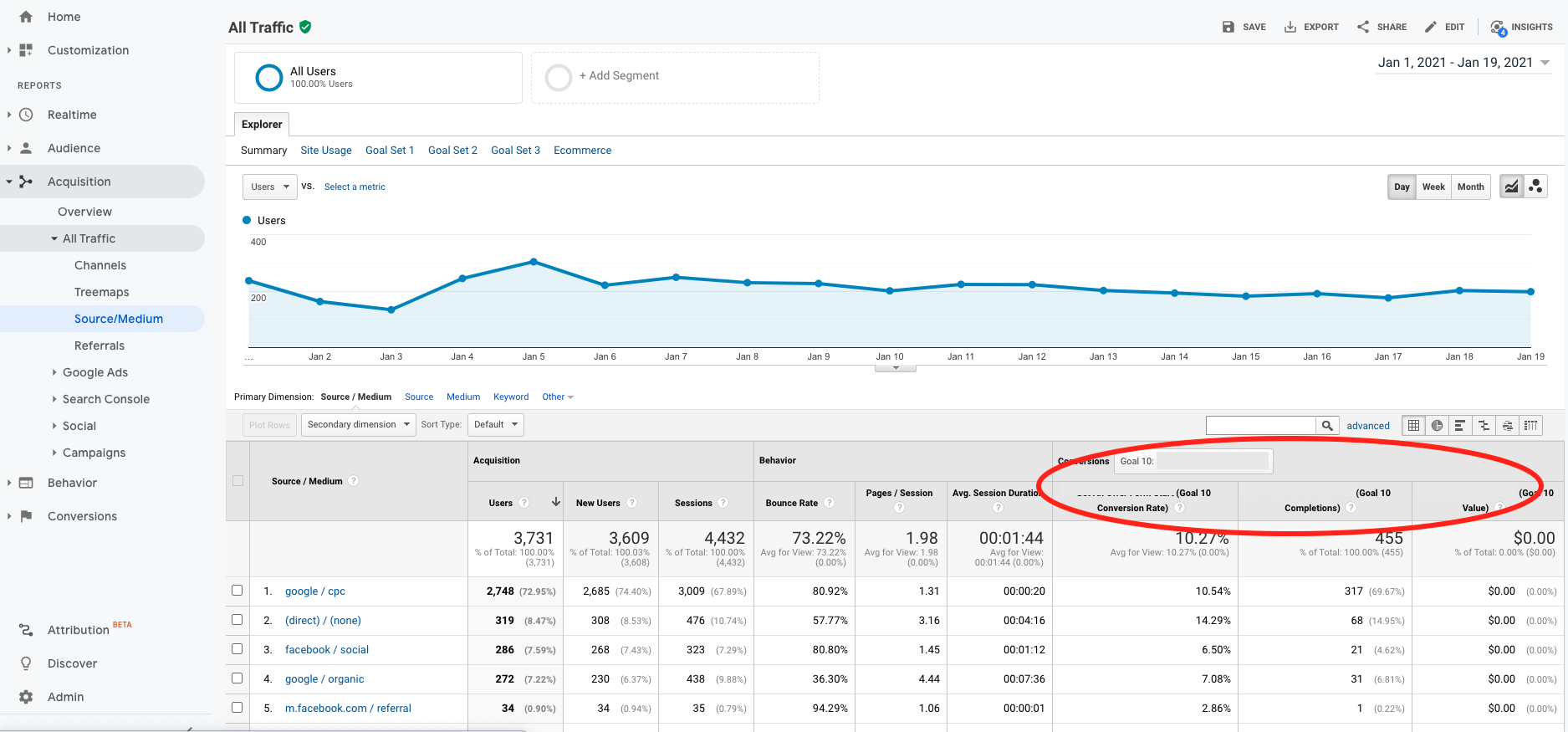The width and height of the screenshot is (1568, 732).
Task: Click the Jan 3 low data point on chart
Action: point(391,310)
